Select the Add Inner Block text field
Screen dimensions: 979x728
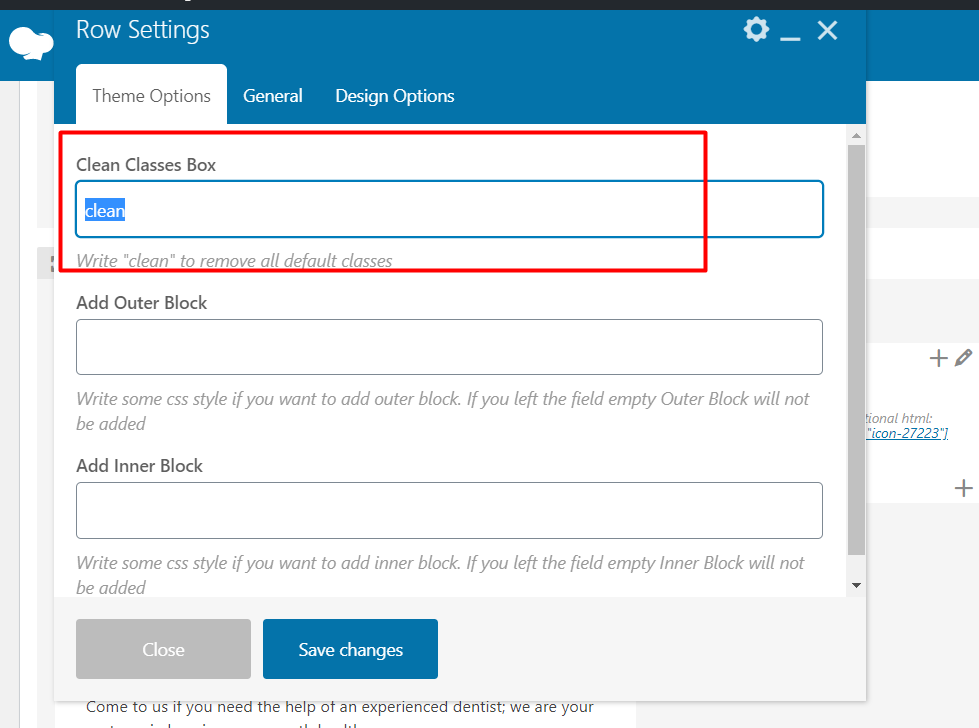(449, 510)
